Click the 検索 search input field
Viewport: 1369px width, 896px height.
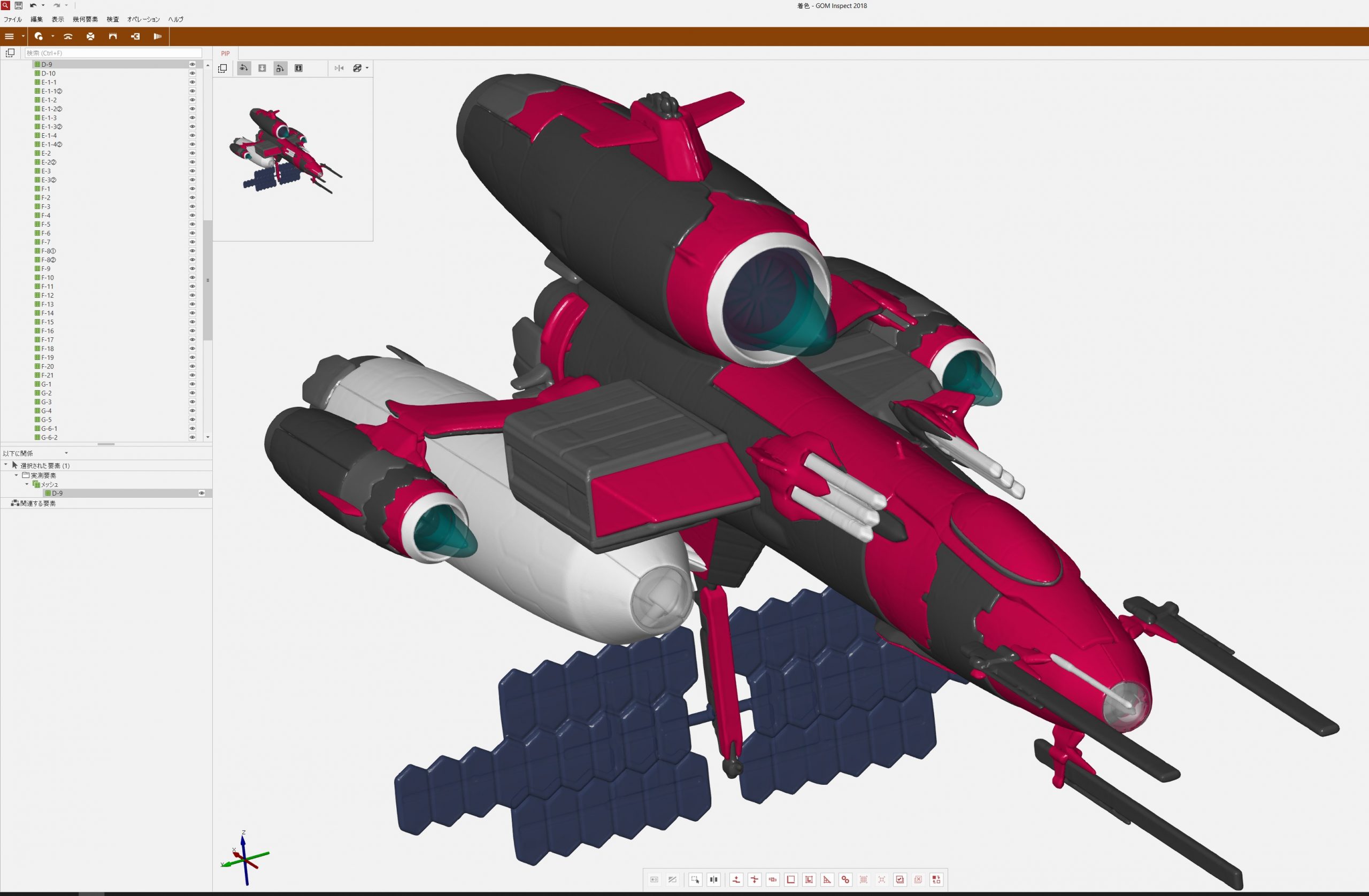pos(112,53)
